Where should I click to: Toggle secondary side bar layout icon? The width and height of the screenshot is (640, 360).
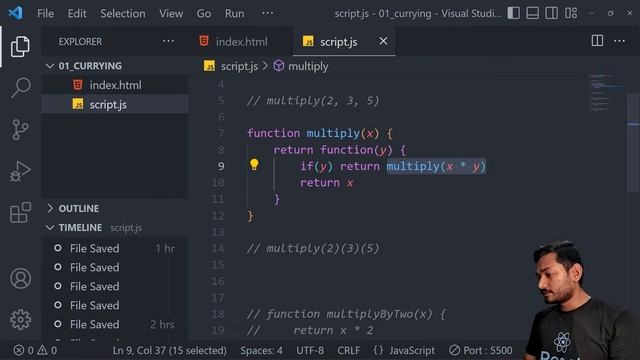click(x=551, y=13)
